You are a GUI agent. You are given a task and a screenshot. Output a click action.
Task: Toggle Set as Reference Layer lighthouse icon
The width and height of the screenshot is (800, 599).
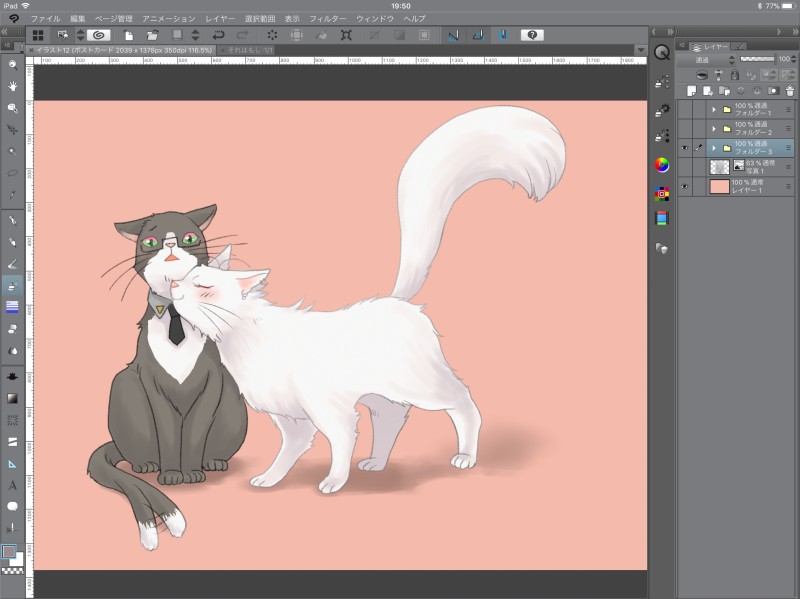click(x=718, y=75)
